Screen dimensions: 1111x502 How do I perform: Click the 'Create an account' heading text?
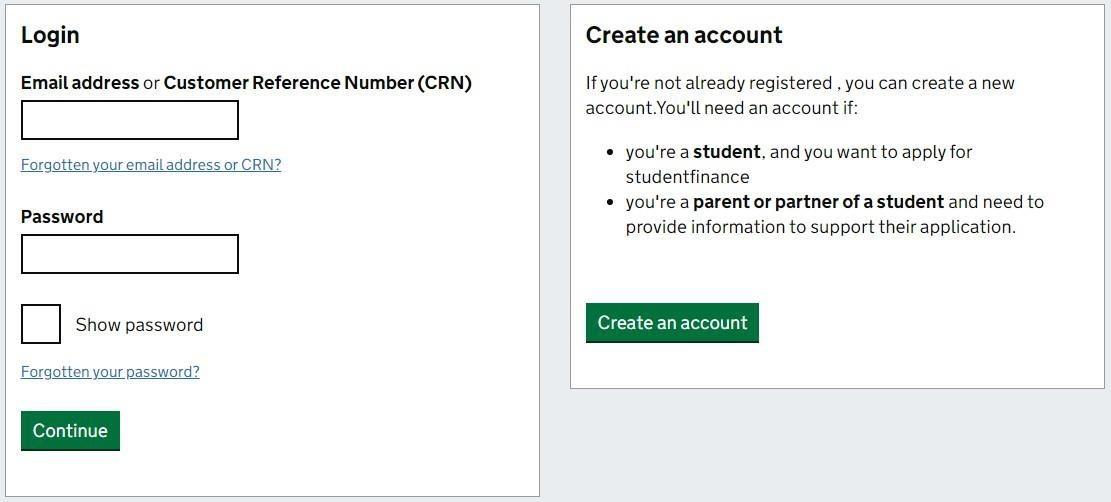(684, 35)
